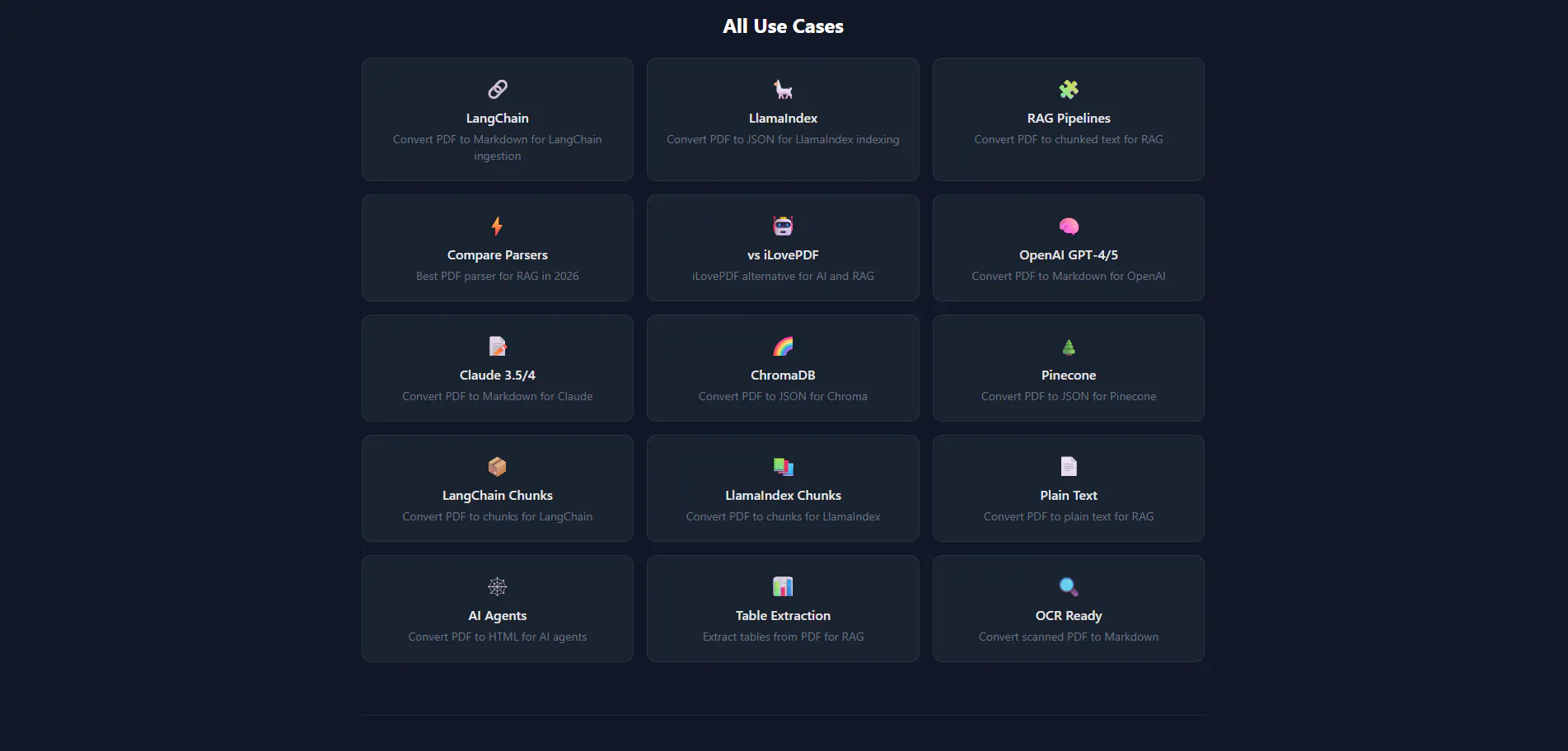Open the ChromaDB title link
The width and height of the screenshot is (1568, 751).
(783, 375)
